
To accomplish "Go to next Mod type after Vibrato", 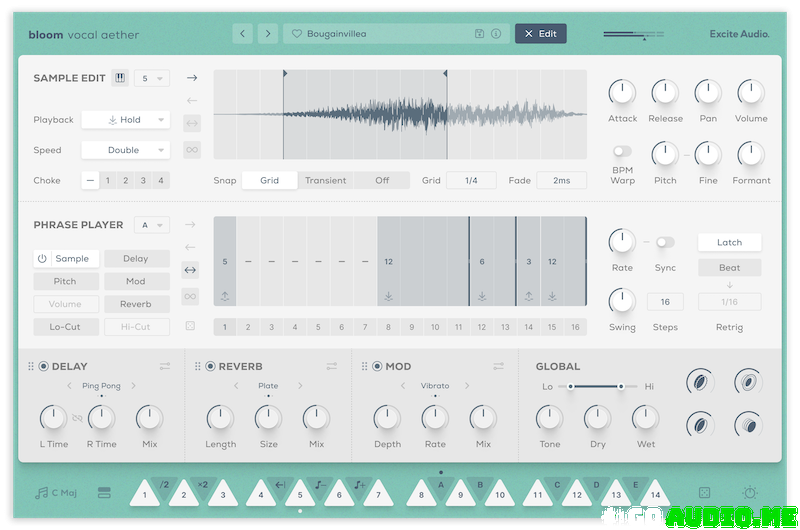I will pyautogui.click(x=467, y=386).
